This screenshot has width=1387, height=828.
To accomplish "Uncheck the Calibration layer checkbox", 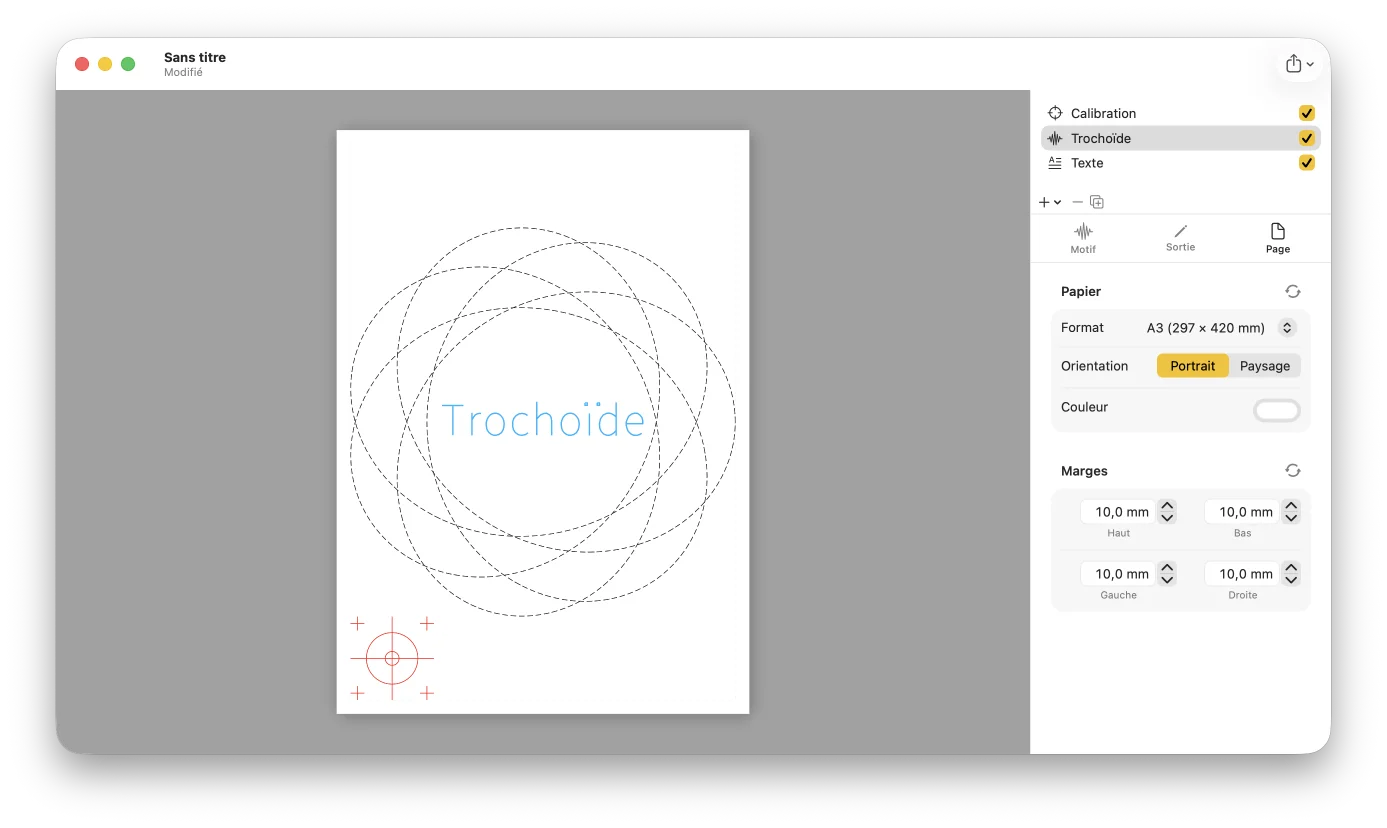I will (x=1306, y=113).
